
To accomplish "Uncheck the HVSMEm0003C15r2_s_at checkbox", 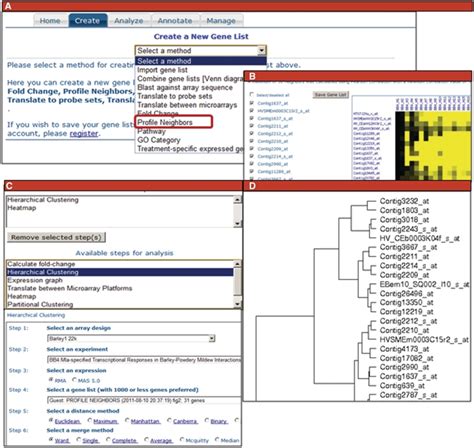I will (x=252, y=111).
